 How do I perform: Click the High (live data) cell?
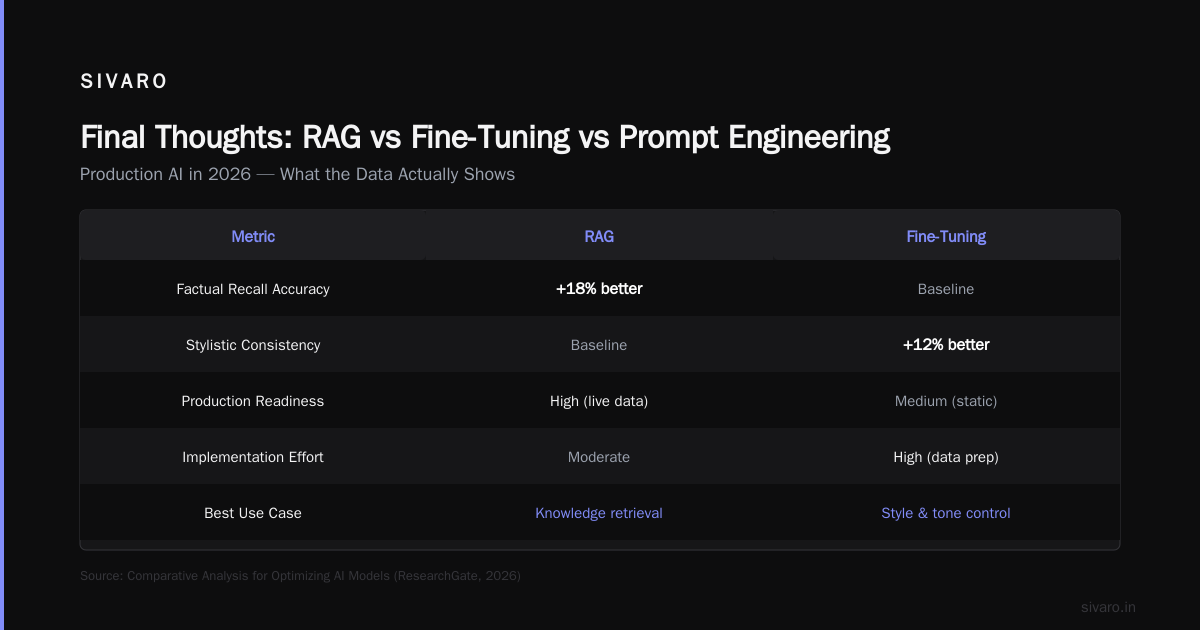coord(599,401)
